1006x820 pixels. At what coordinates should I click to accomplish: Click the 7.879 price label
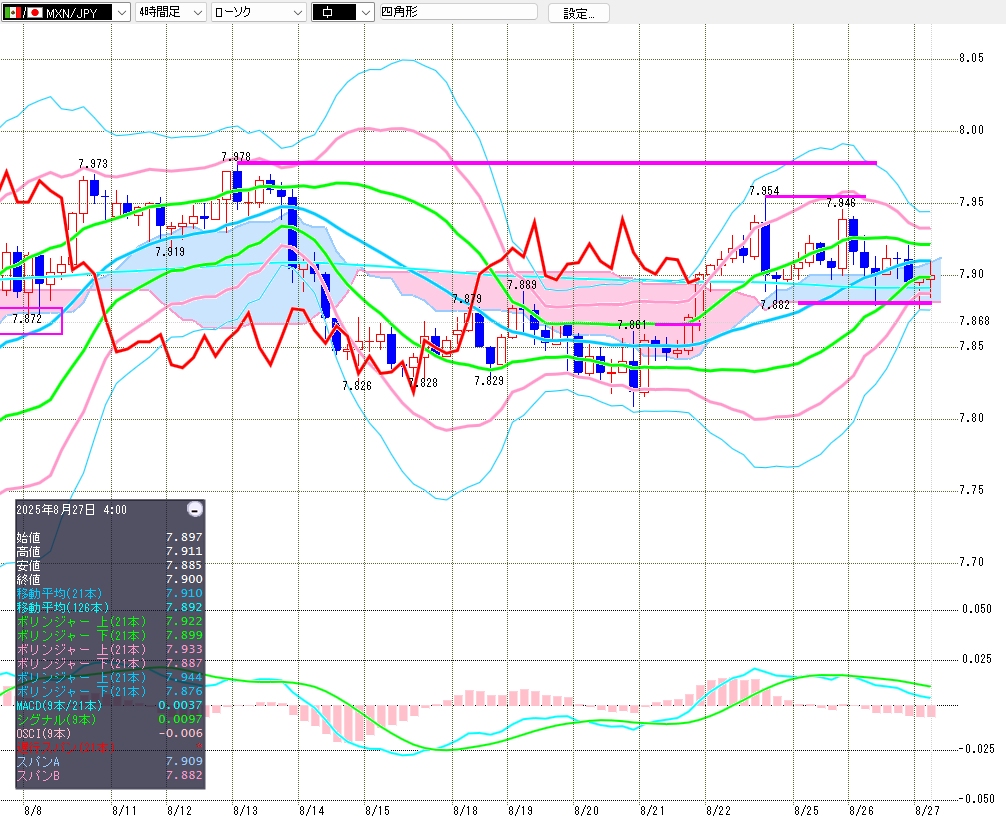[x=467, y=299]
